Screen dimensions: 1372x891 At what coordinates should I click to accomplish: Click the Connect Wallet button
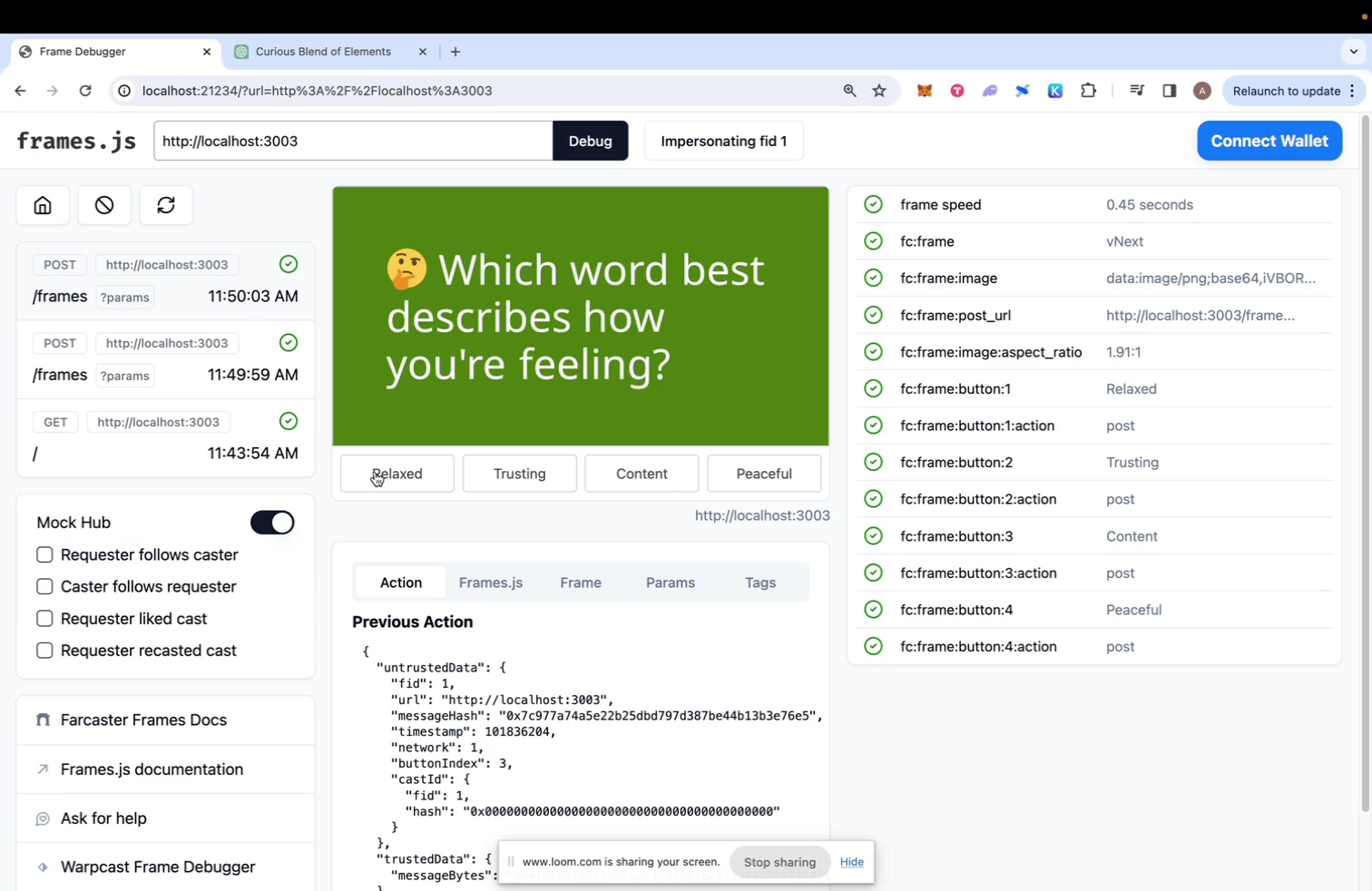point(1269,141)
